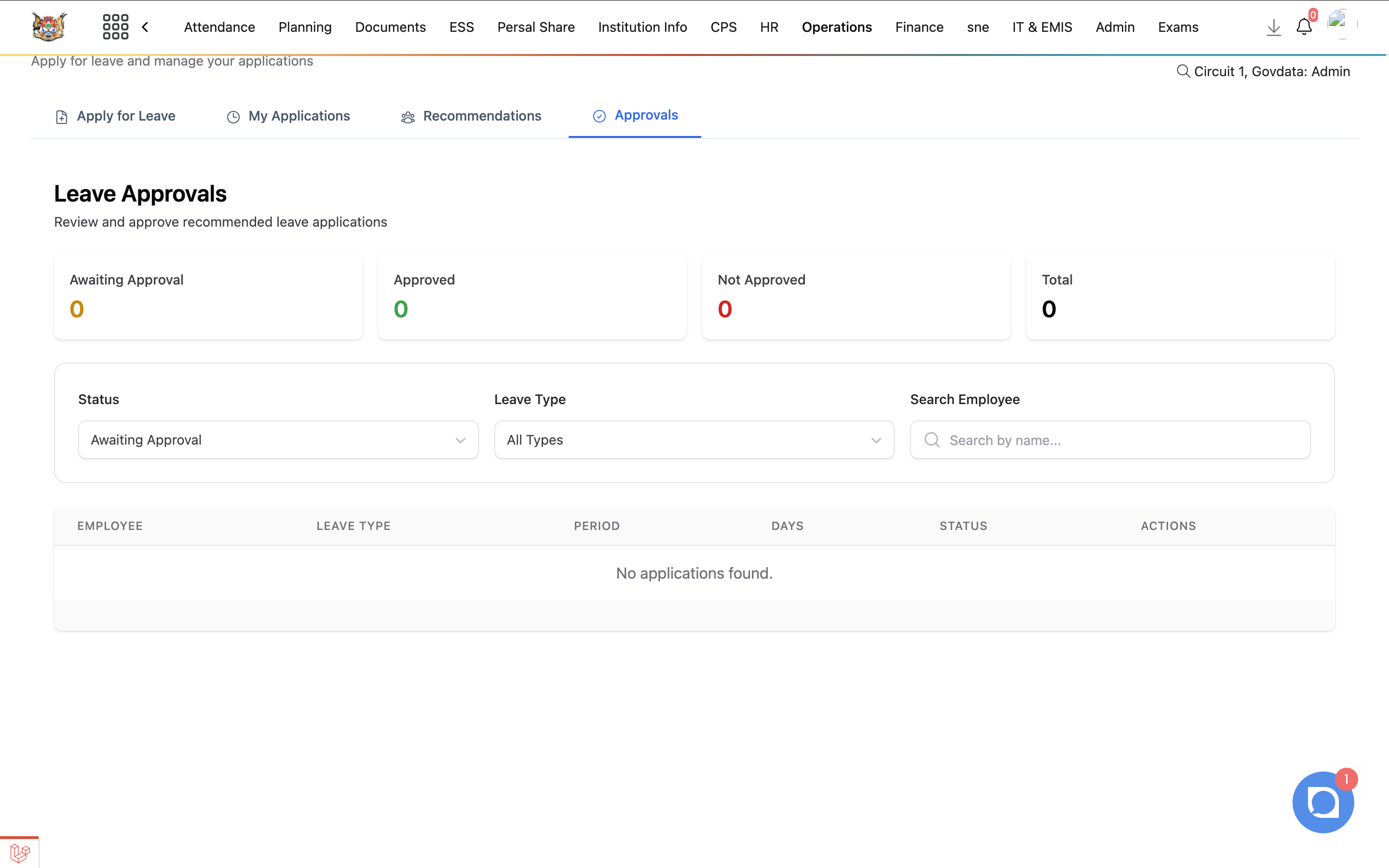Open the notifications bell
This screenshot has height=868, width=1389.
(x=1304, y=27)
